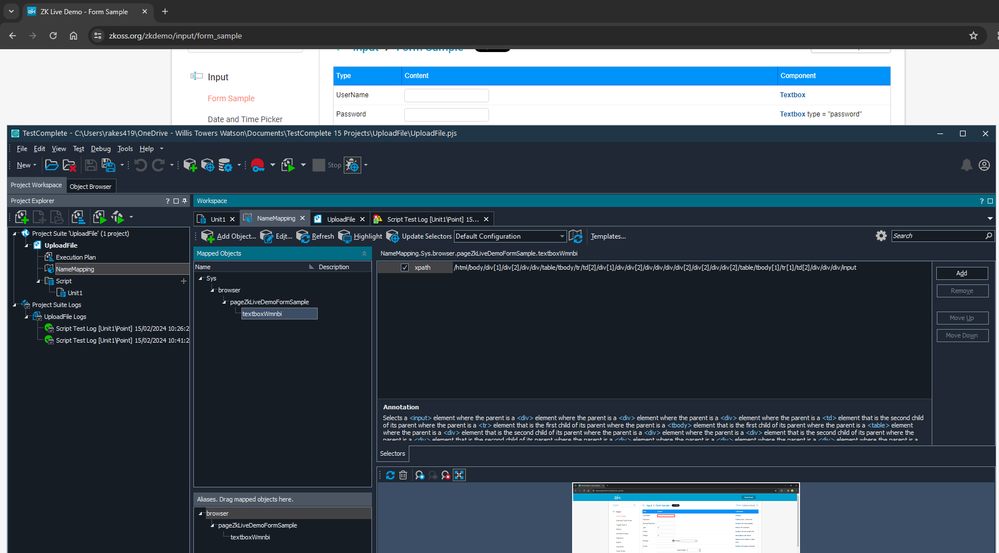Click the trash icon in Selectors toolbar

point(403,474)
